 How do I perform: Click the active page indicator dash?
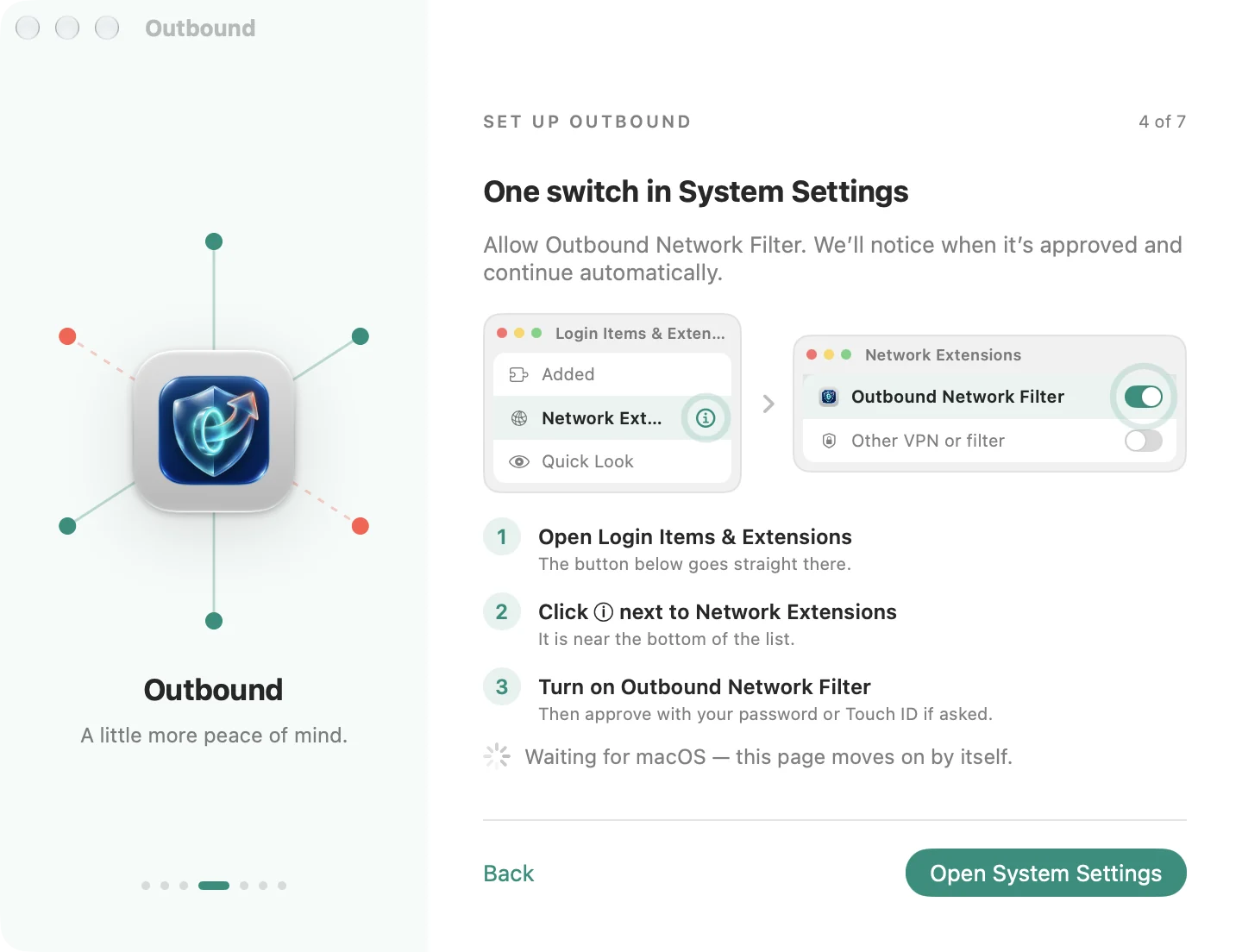214,886
